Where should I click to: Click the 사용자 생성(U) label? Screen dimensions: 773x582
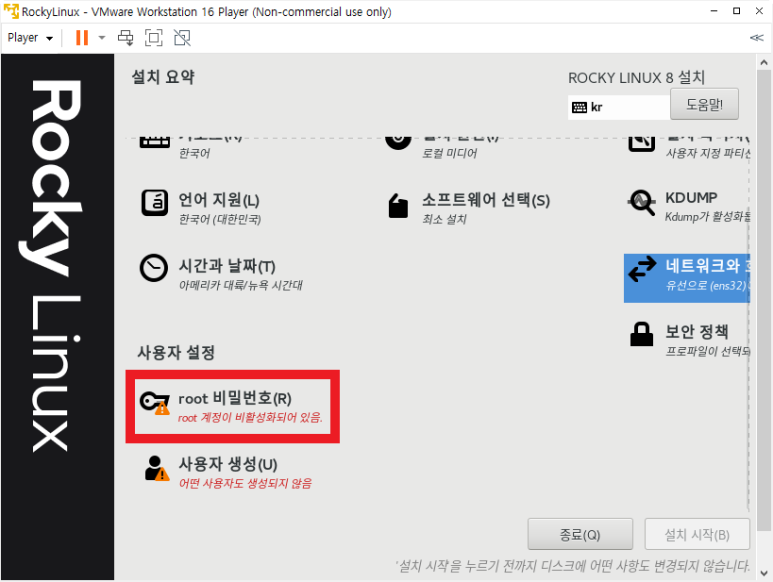click(x=228, y=464)
